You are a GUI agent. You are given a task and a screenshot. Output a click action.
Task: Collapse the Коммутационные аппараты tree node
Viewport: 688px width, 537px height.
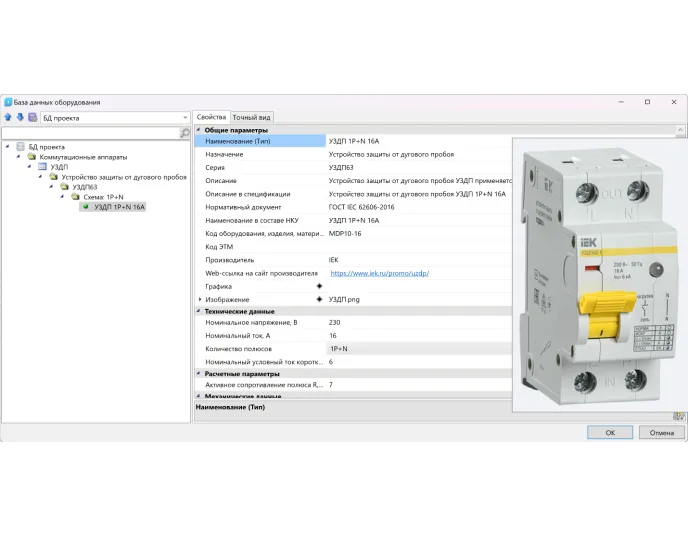coord(20,156)
